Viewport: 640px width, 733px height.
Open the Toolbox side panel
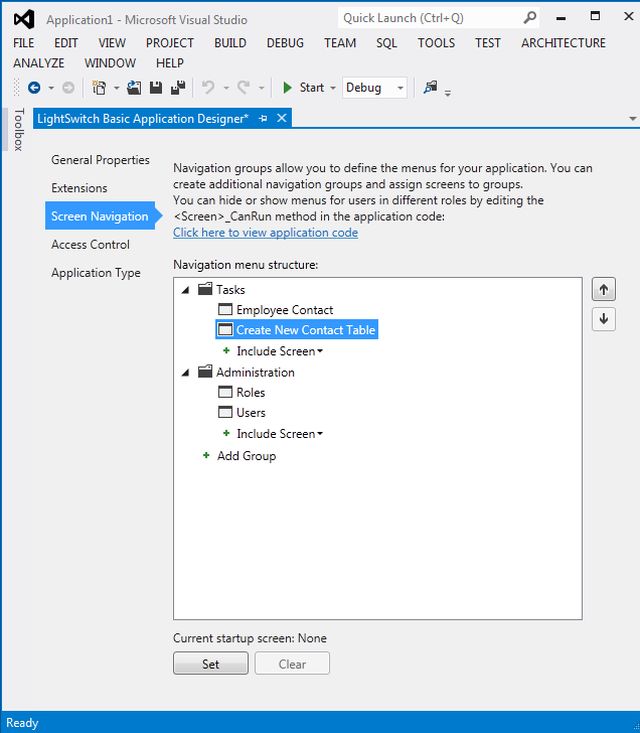pyautogui.click(x=18, y=129)
